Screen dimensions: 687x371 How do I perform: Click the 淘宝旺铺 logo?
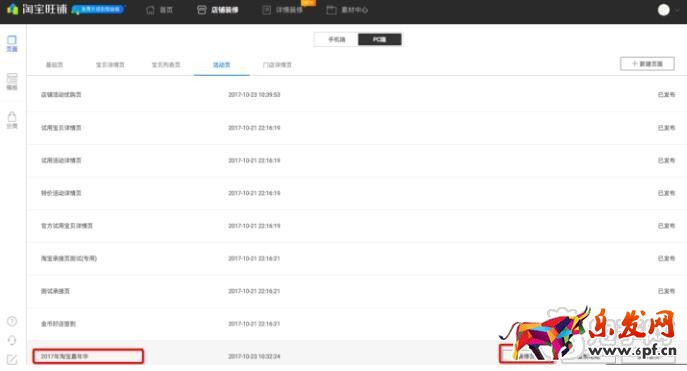pyautogui.click(x=37, y=9)
